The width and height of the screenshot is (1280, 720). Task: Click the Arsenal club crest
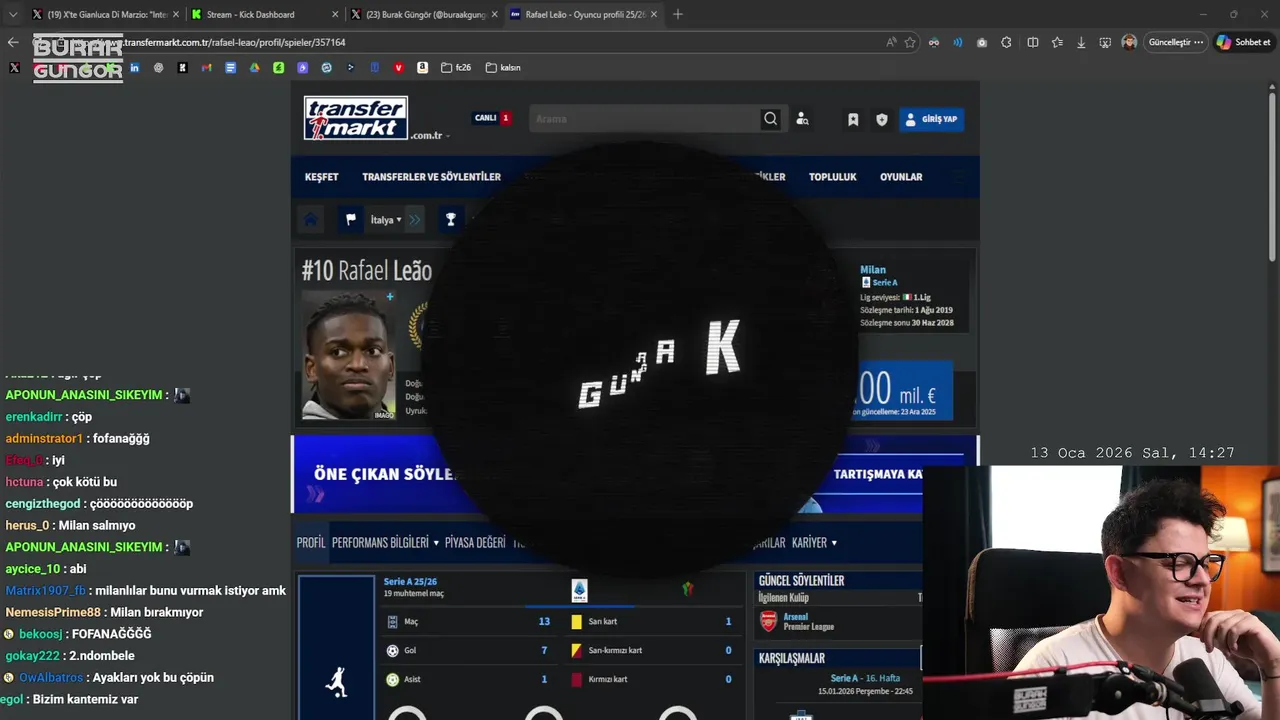[x=769, y=621]
